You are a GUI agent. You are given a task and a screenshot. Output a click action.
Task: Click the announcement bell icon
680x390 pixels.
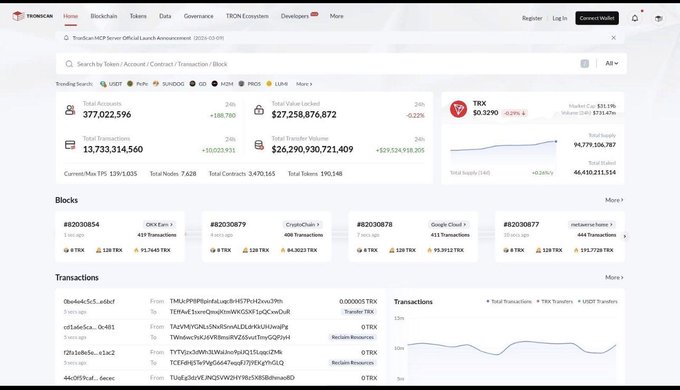click(x=66, y=38)
